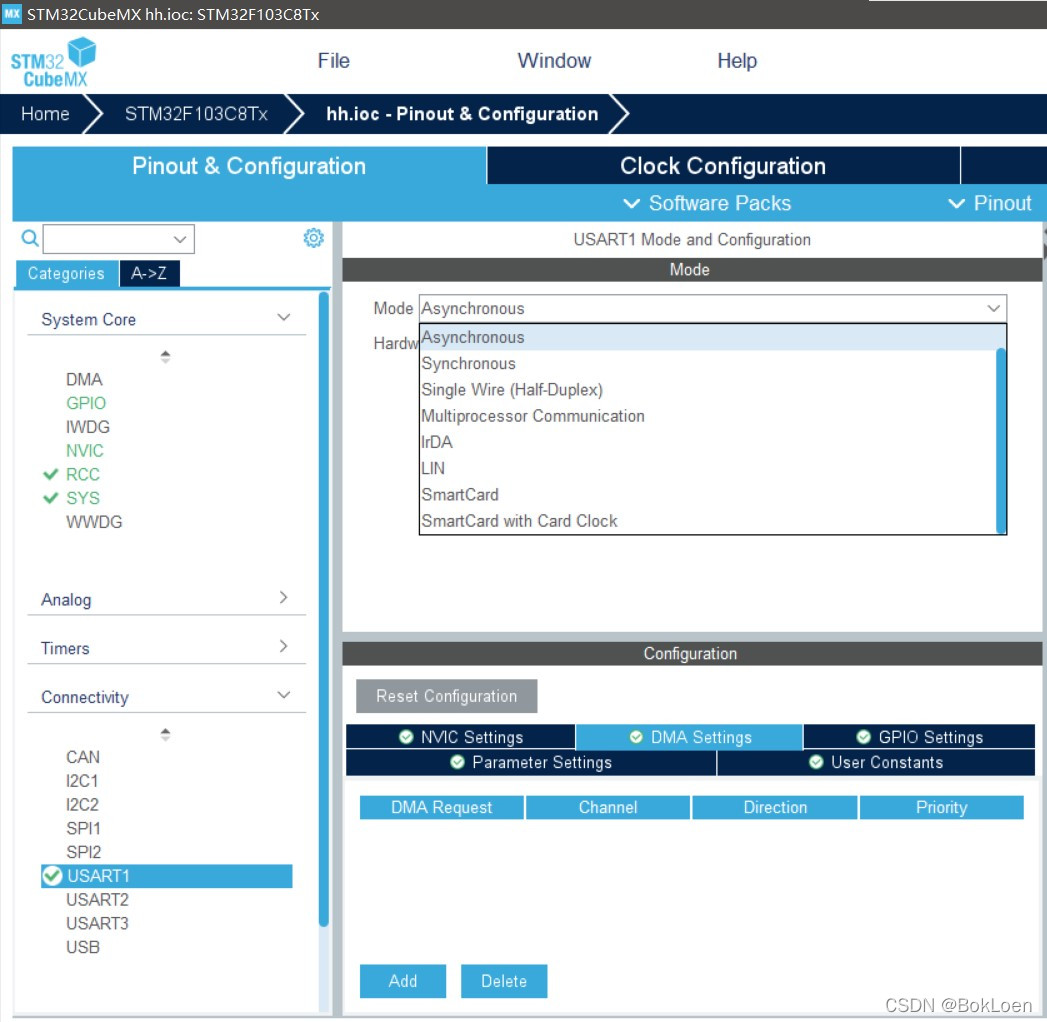Click the MX title bar app icon

[12, 13]
